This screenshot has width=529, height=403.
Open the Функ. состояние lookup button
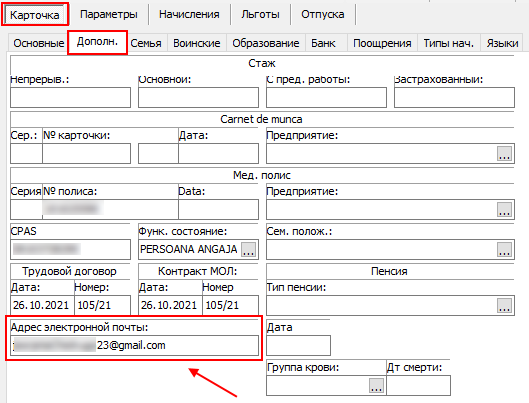[x=248, y=250]
